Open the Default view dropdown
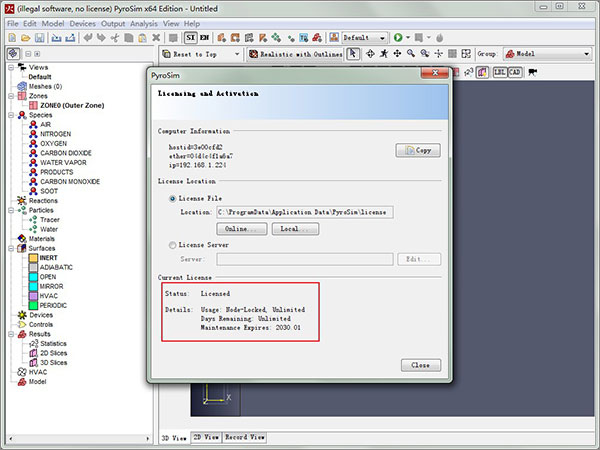The width and height of the screenshot is (600, 450). pos(365,38)
